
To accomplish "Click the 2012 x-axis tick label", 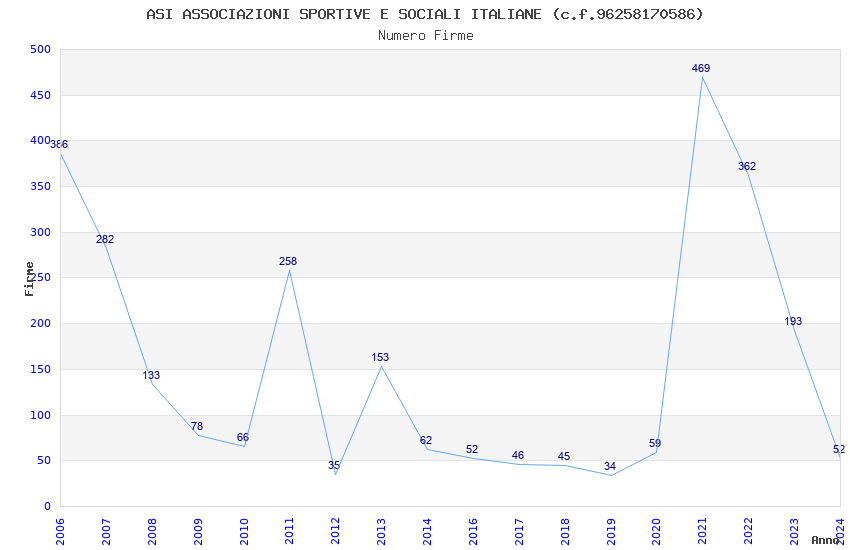I will (335, 531).
